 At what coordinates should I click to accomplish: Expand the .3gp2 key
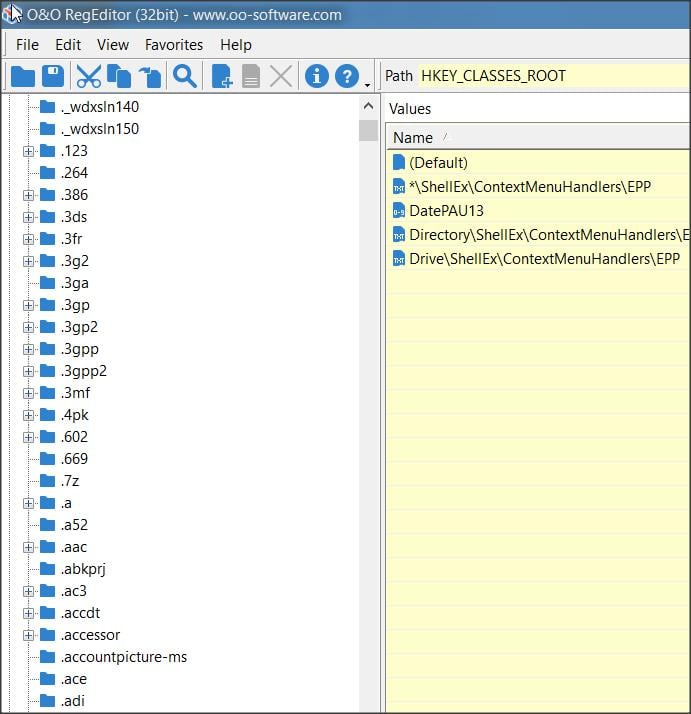28,327
